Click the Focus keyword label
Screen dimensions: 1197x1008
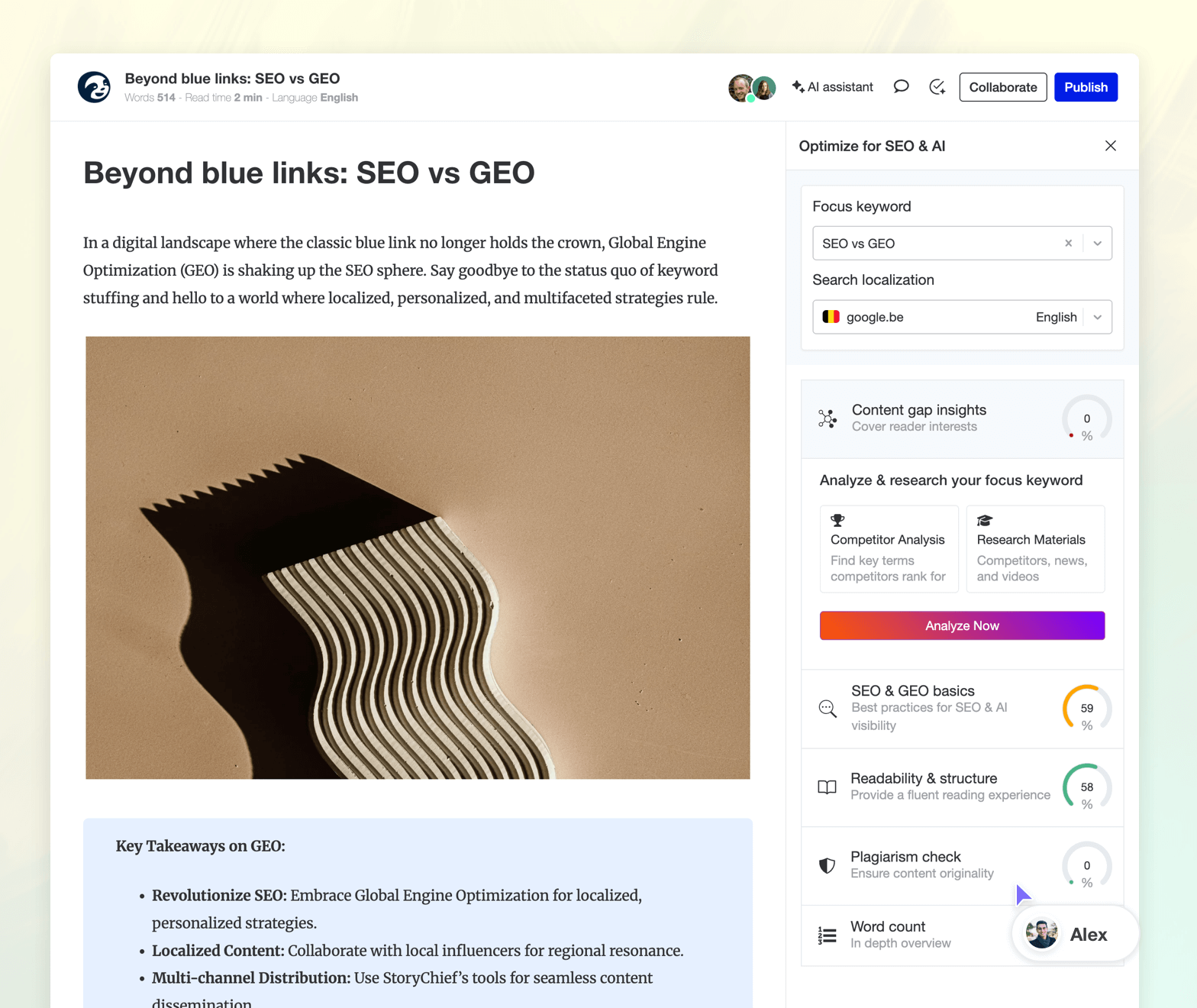pyautogui.click(x=862, y=206)
